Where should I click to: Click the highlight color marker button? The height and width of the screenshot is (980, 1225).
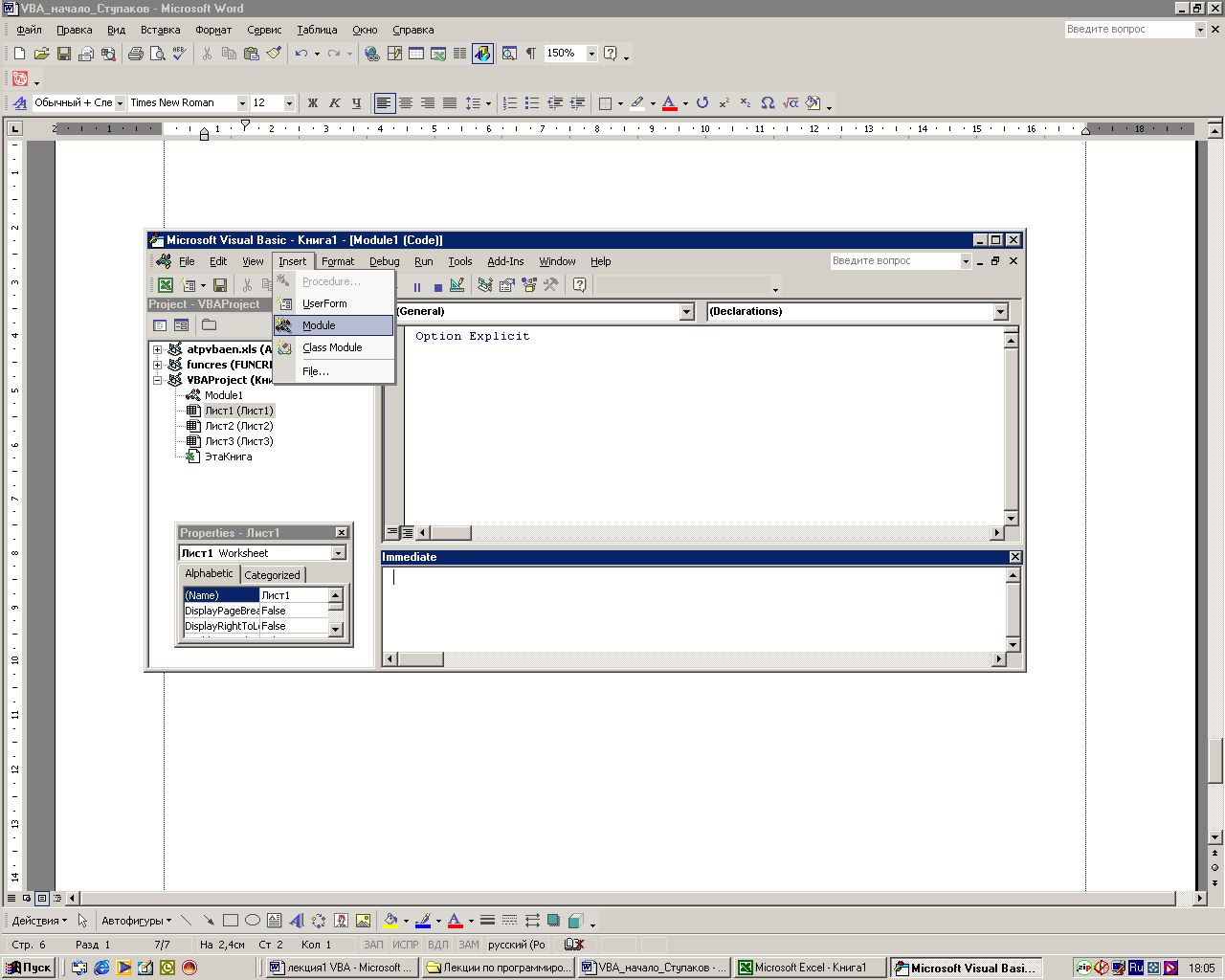tap(637, 102)
